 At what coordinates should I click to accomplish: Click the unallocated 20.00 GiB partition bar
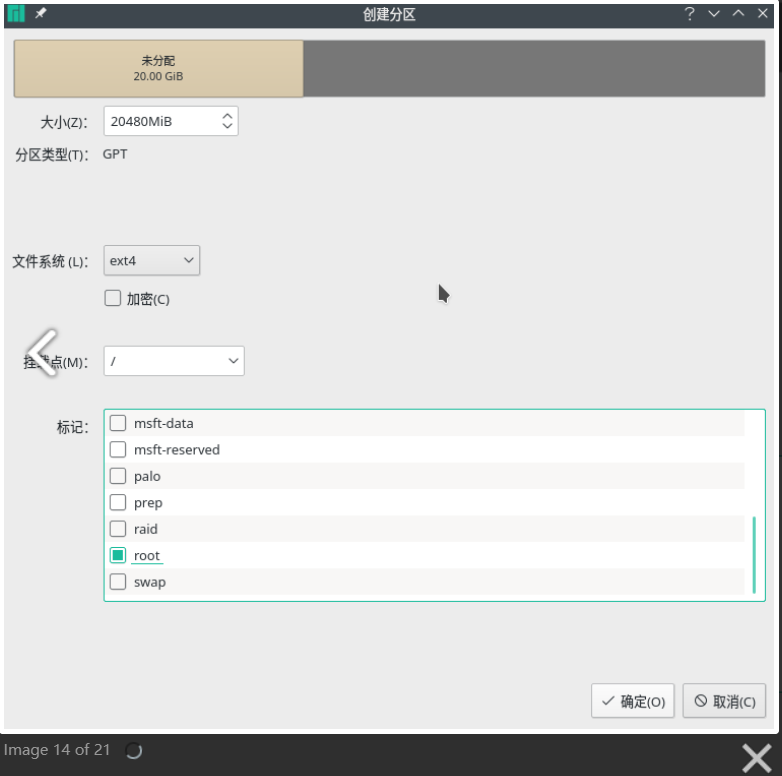[158, 68]
